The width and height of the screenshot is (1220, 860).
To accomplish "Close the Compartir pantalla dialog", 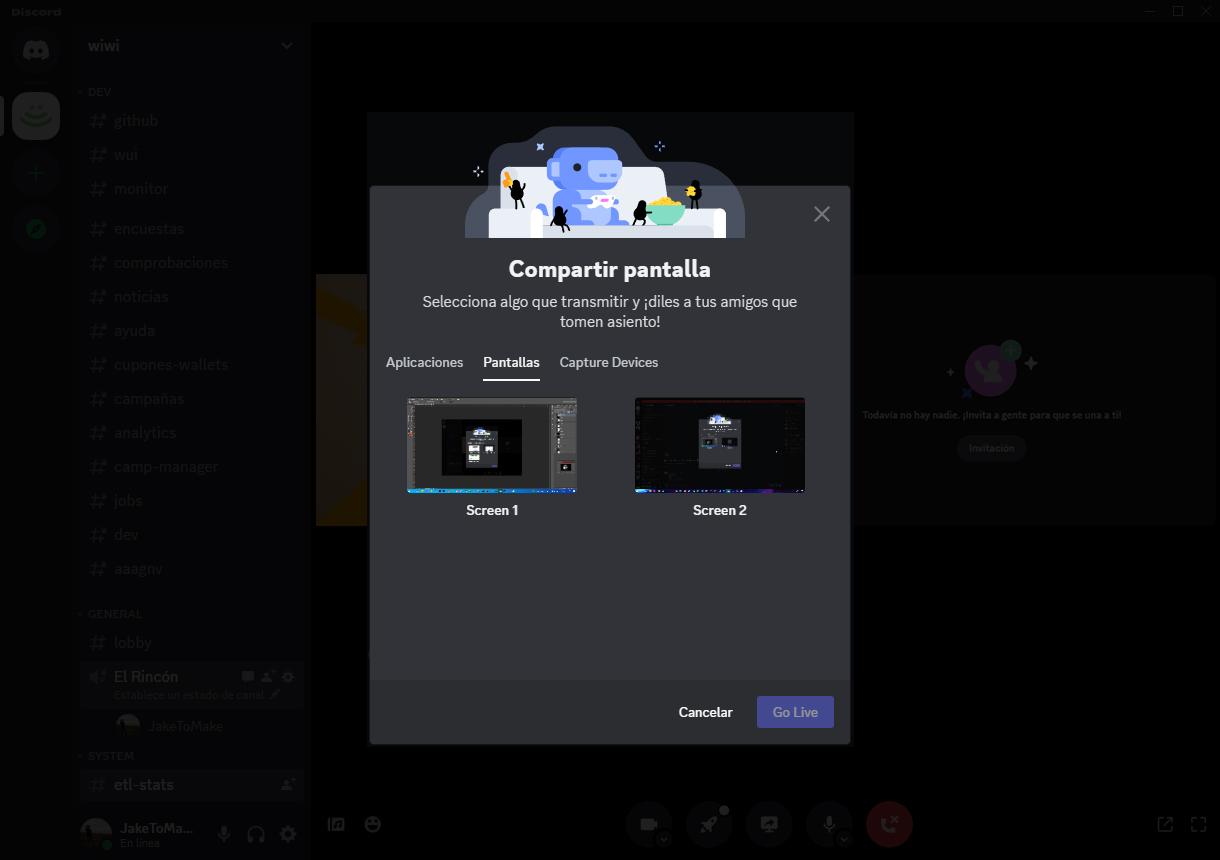I will tap(822, 214).
